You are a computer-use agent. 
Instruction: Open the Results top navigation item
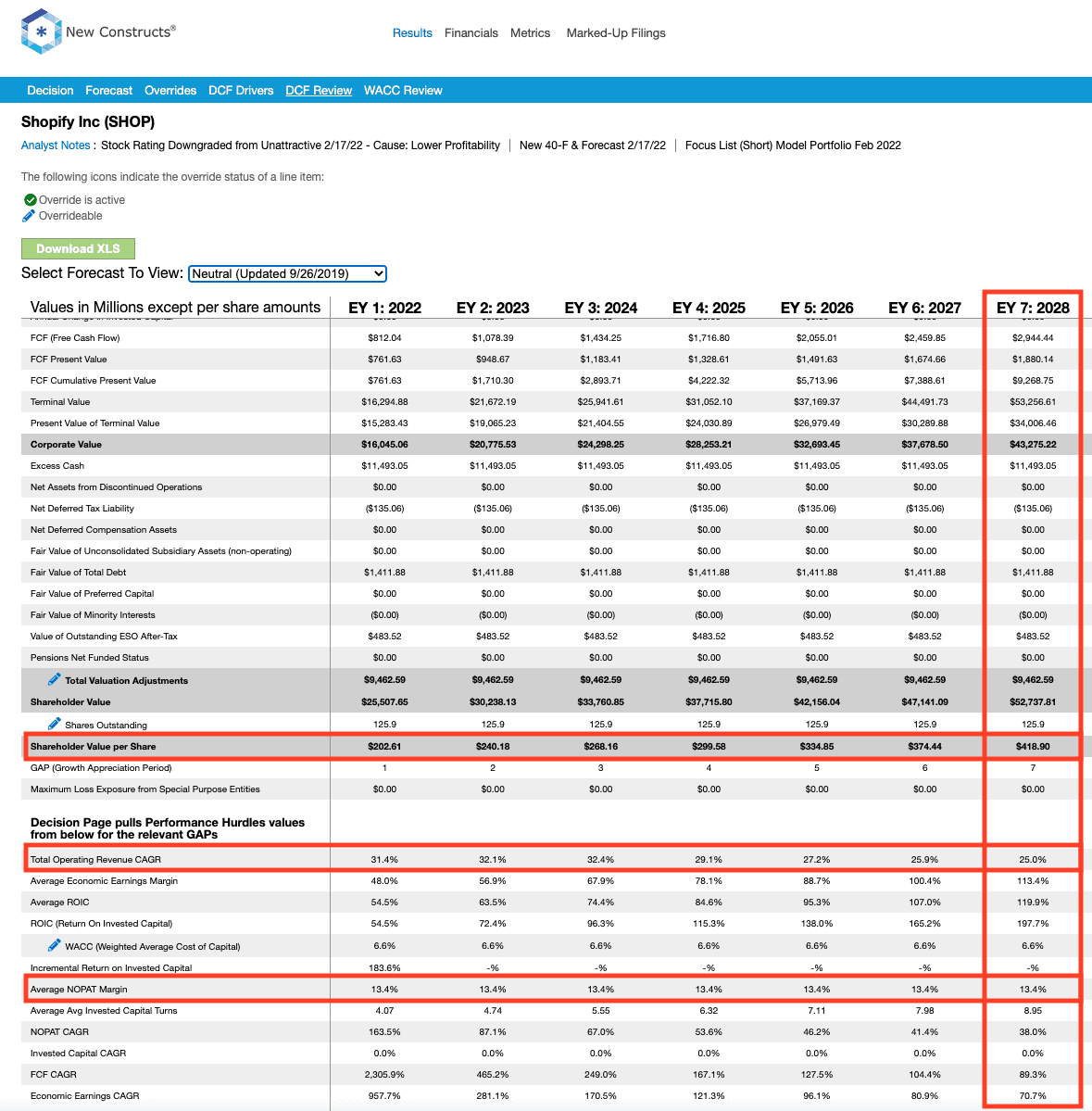click(x=412, y=32)
